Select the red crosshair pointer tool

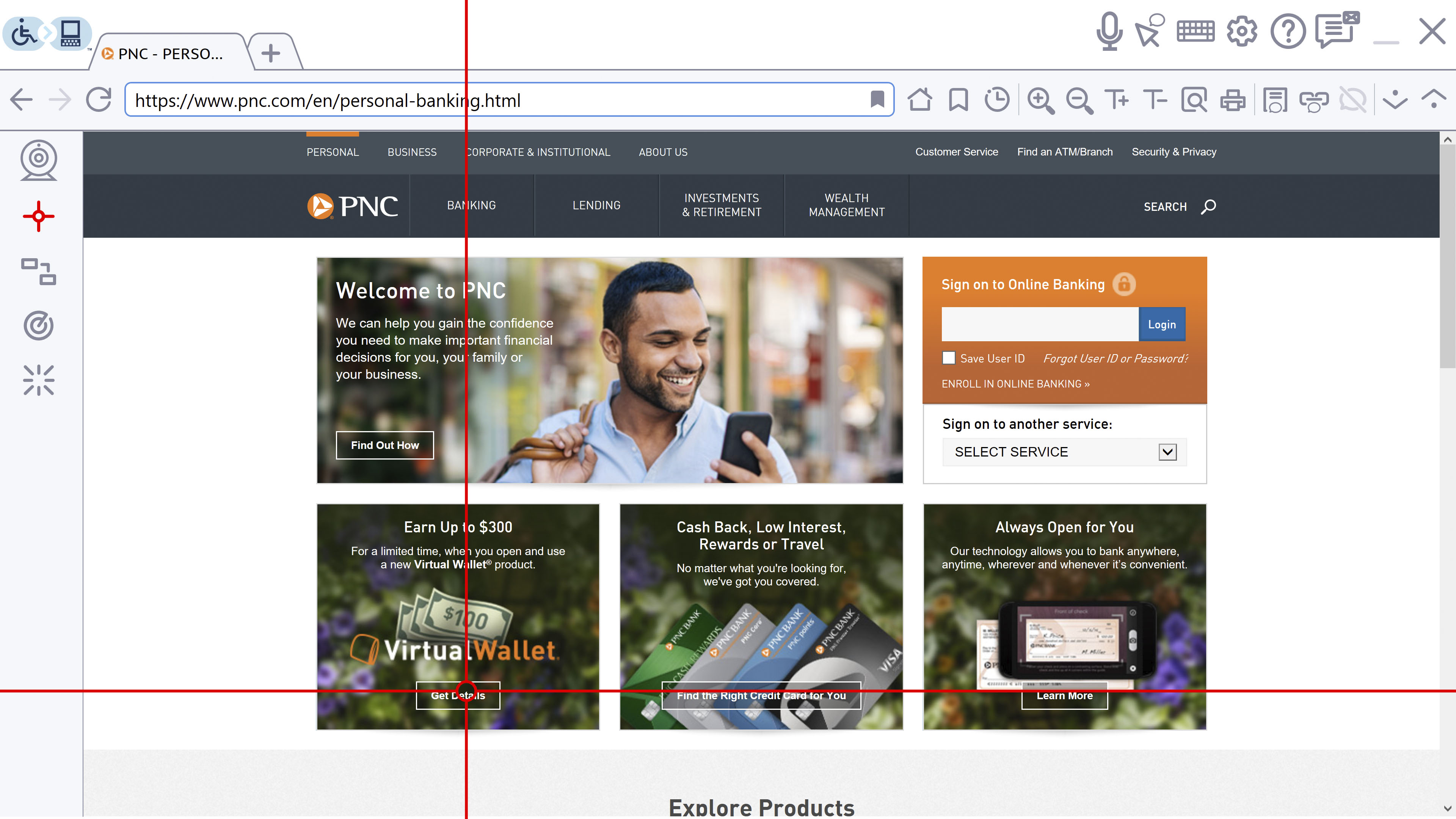tap(38, 217)
